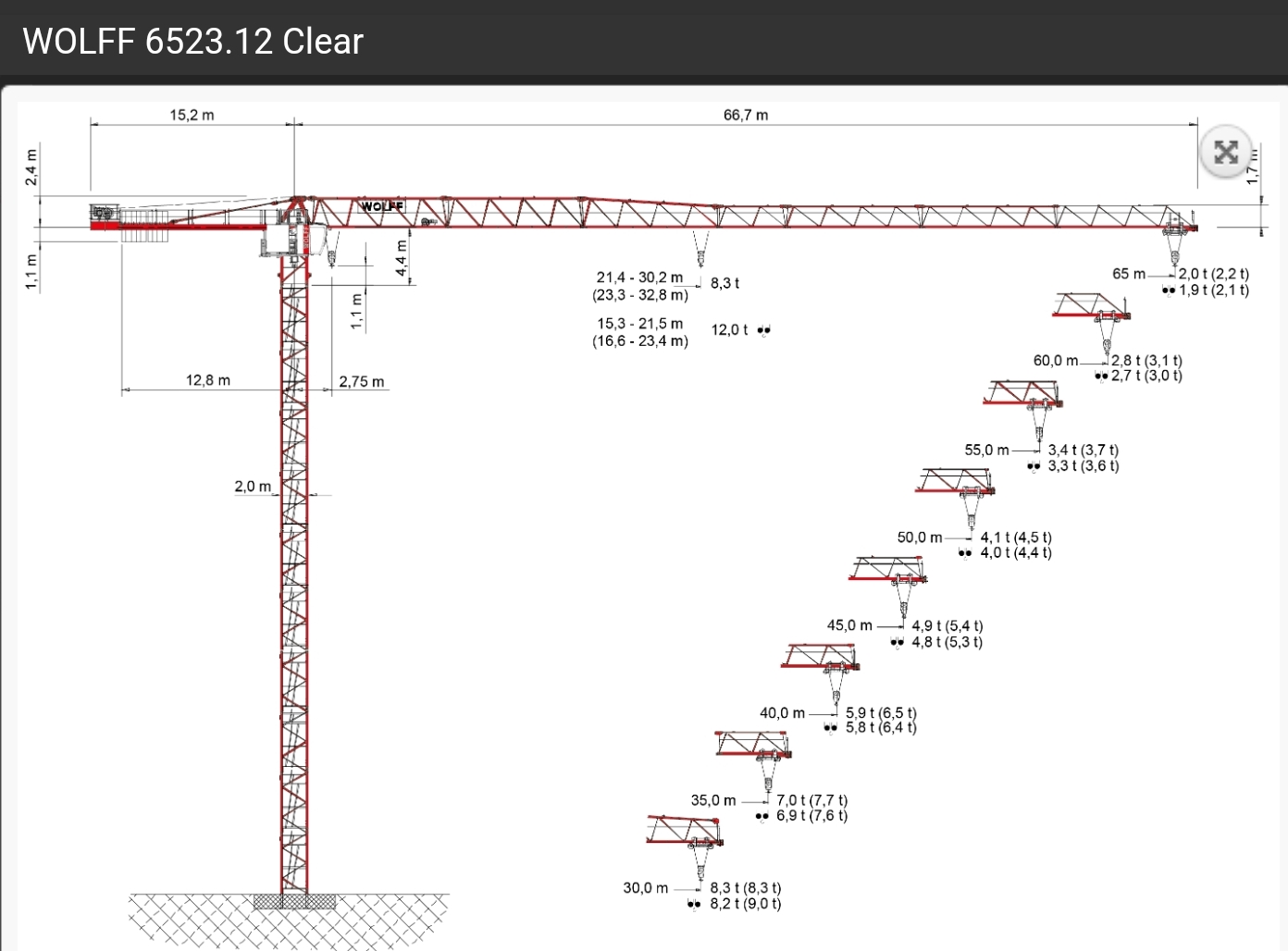The image size is (1288, 951).
Task: Click the 15,2 m counter-jib dimension
Action: point(192,115)
